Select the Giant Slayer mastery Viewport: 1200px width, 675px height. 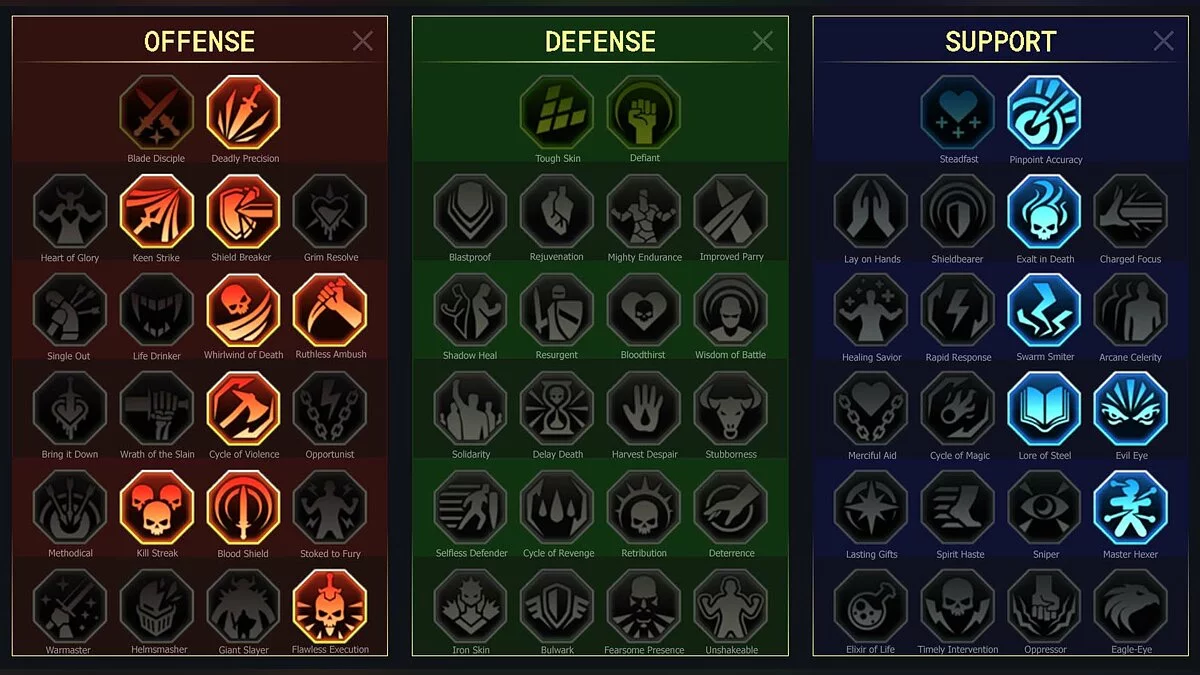pyautogui.click(x=244, y=606)
